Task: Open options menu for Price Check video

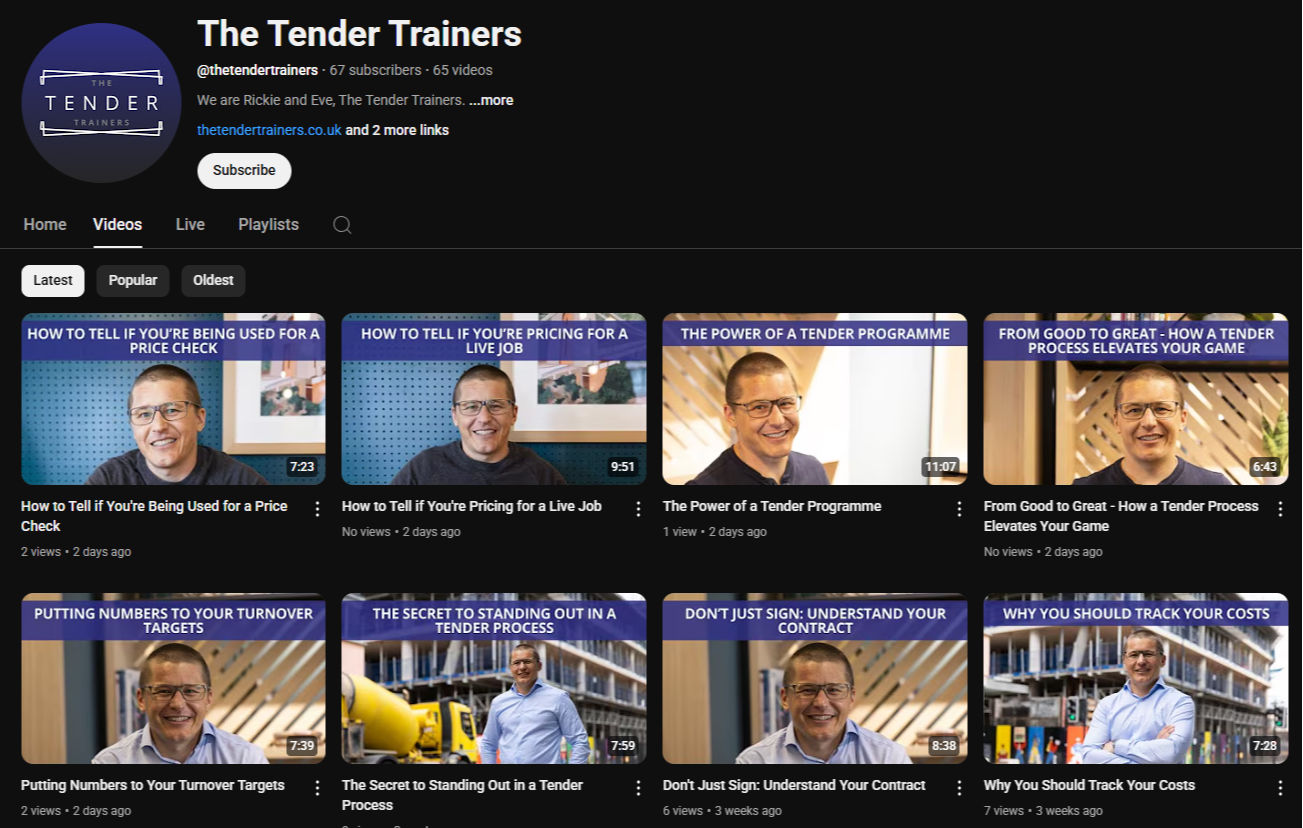Action: [x=318, y=509]
